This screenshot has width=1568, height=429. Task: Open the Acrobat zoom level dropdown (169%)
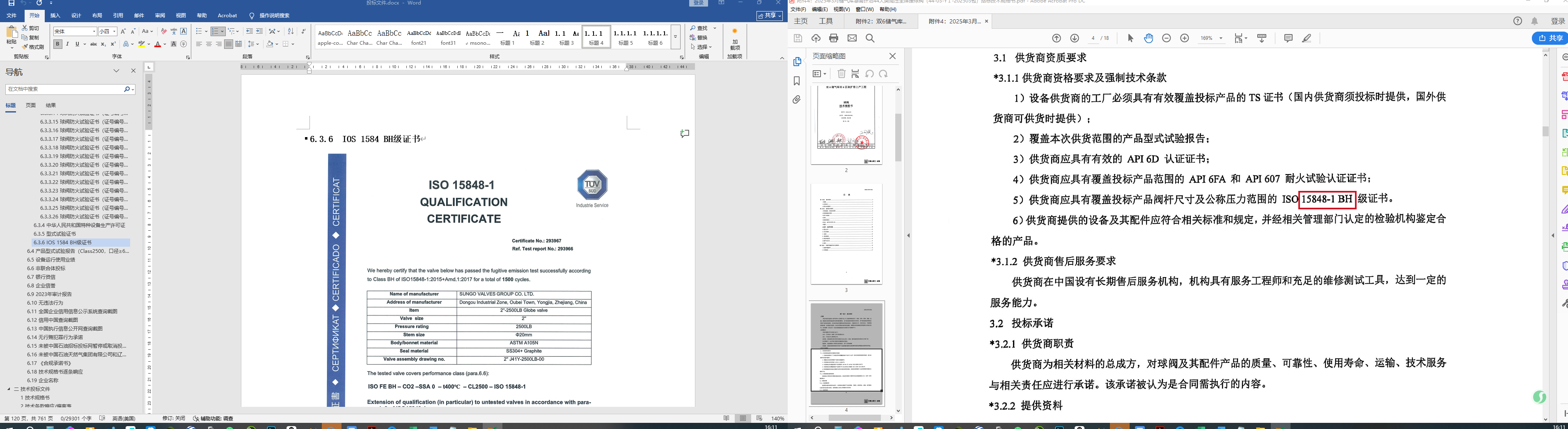coord(1221,38)
